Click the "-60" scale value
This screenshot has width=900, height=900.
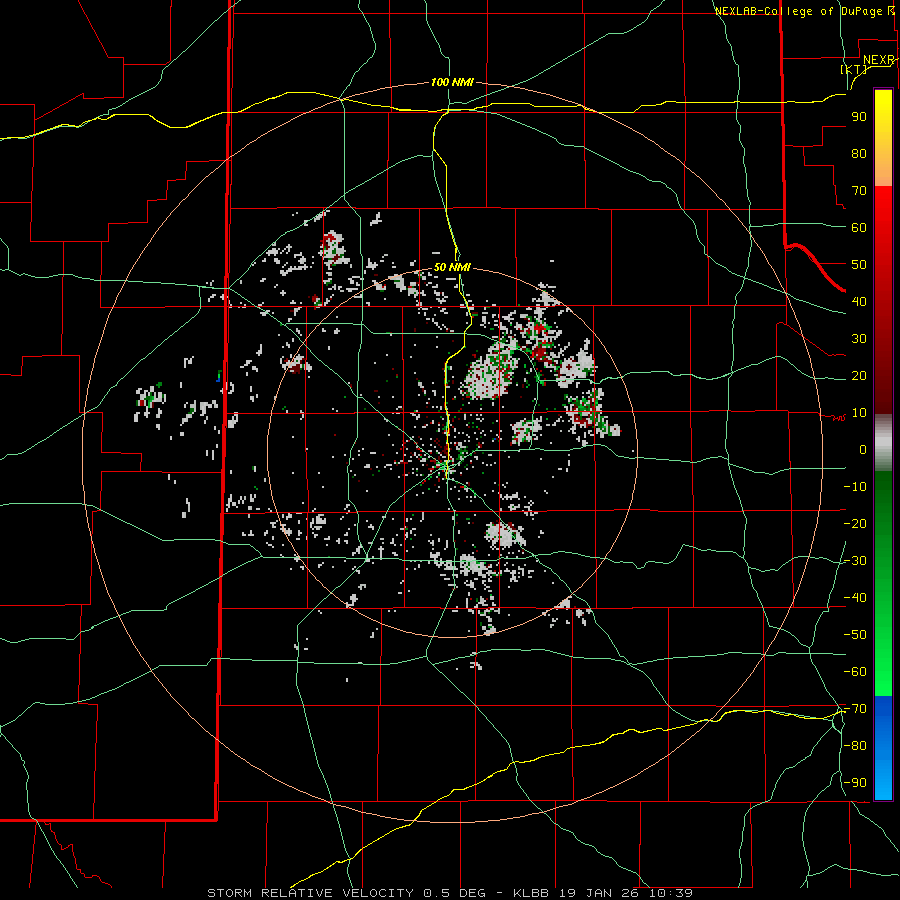point(855,672)
